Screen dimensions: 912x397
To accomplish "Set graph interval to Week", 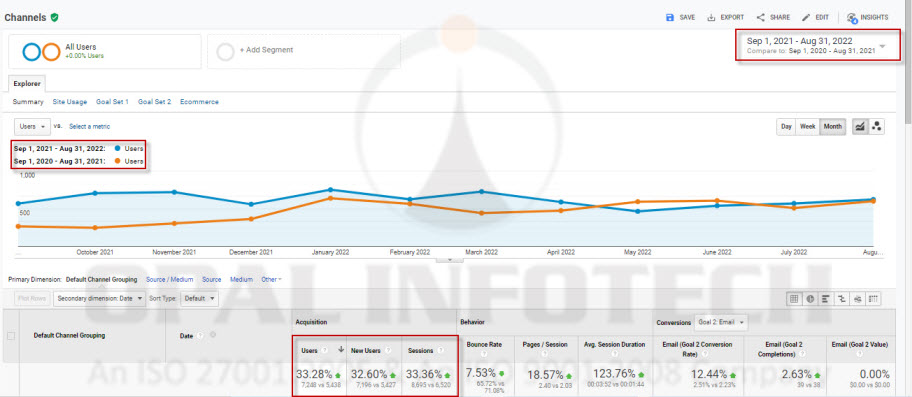I will [807, 126].
